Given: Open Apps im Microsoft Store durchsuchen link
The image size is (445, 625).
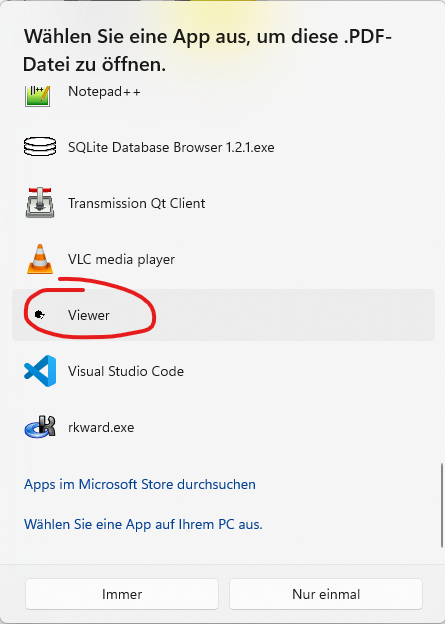Looking at the screenshot, I should 140,484.
